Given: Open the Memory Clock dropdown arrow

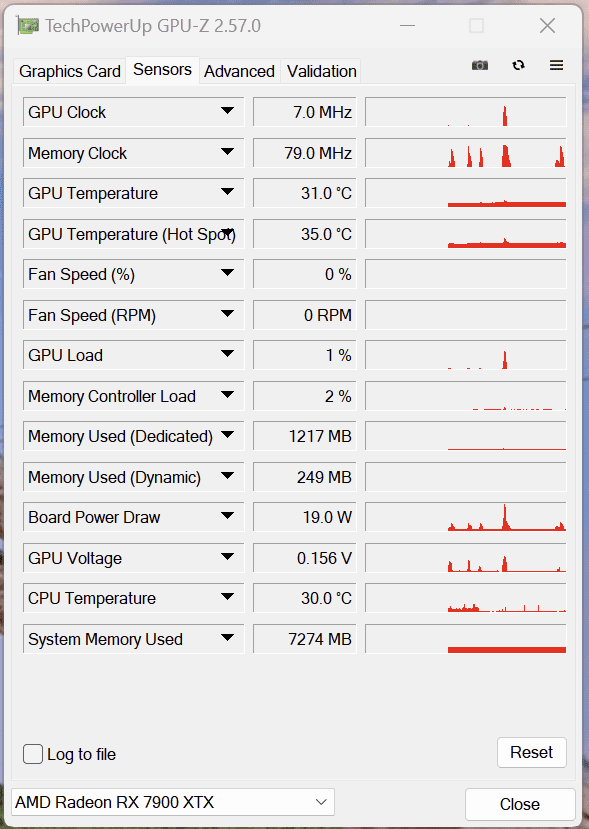Looking at the screenshot, I should [227, 152].
